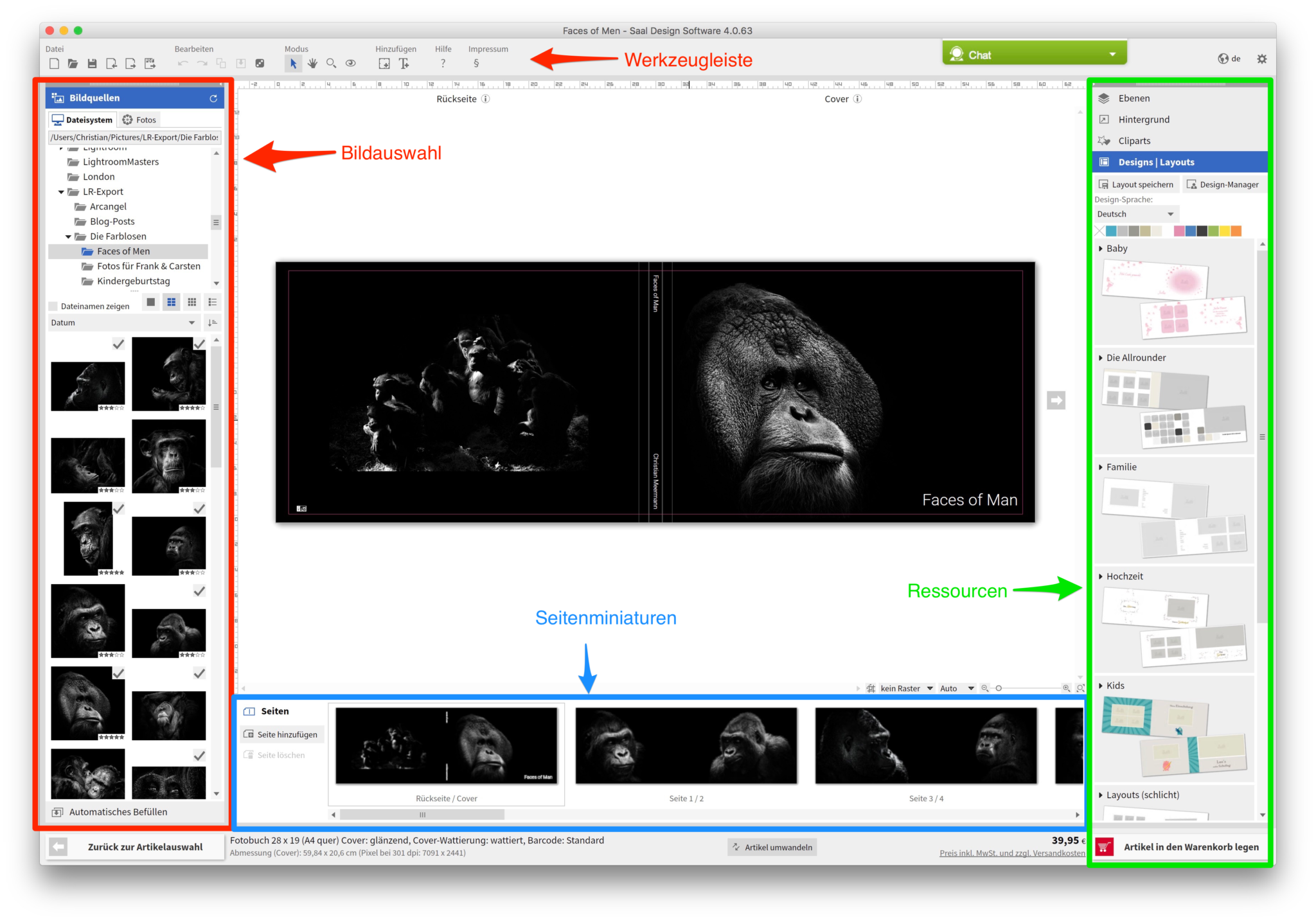This screenshot has height=922, width=1316.
Task: Select the arrow pointer mode tool
Action: (x=293, y=64)
